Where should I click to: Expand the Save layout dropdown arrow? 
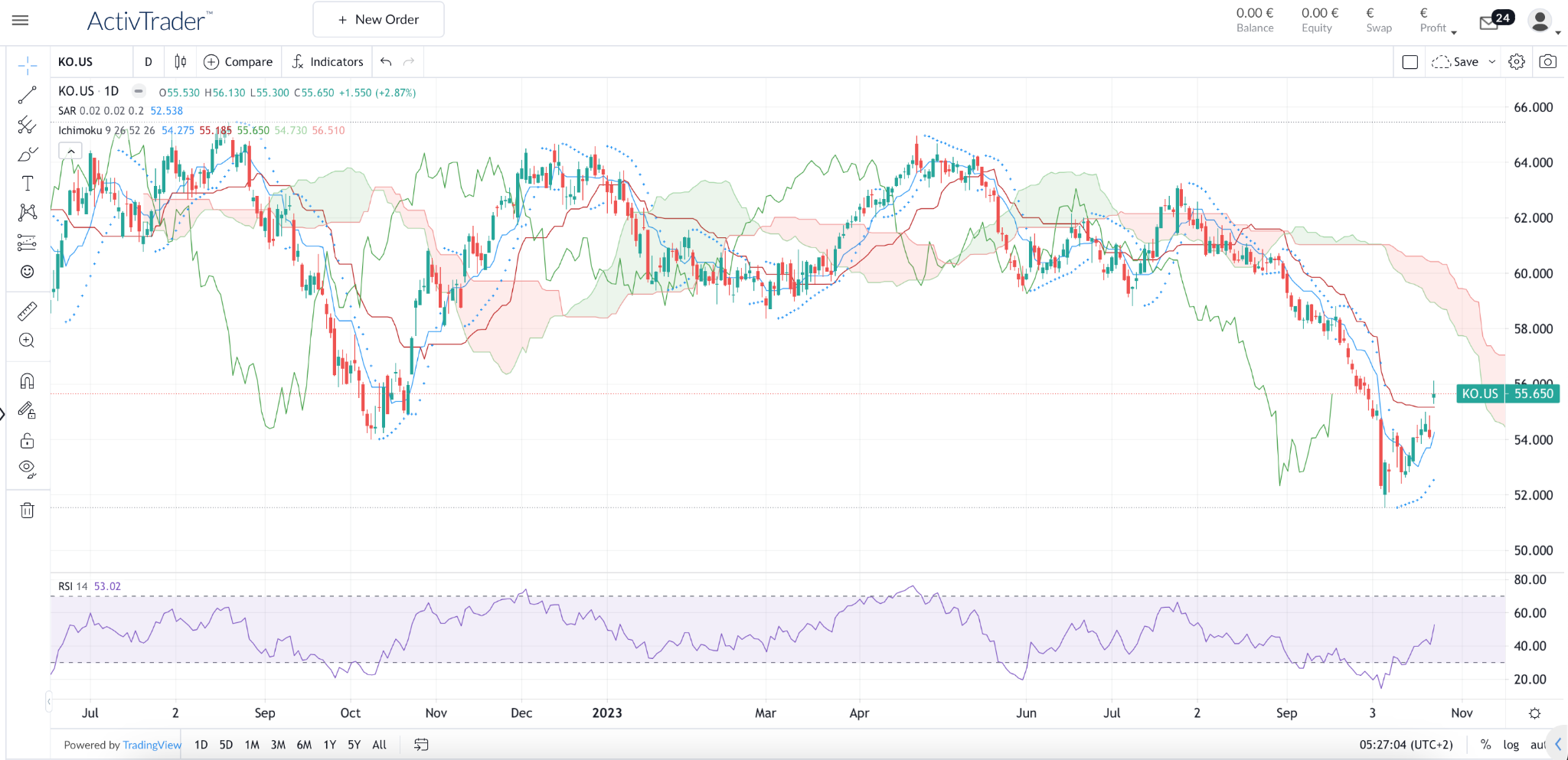click(x=1491, y=62)
